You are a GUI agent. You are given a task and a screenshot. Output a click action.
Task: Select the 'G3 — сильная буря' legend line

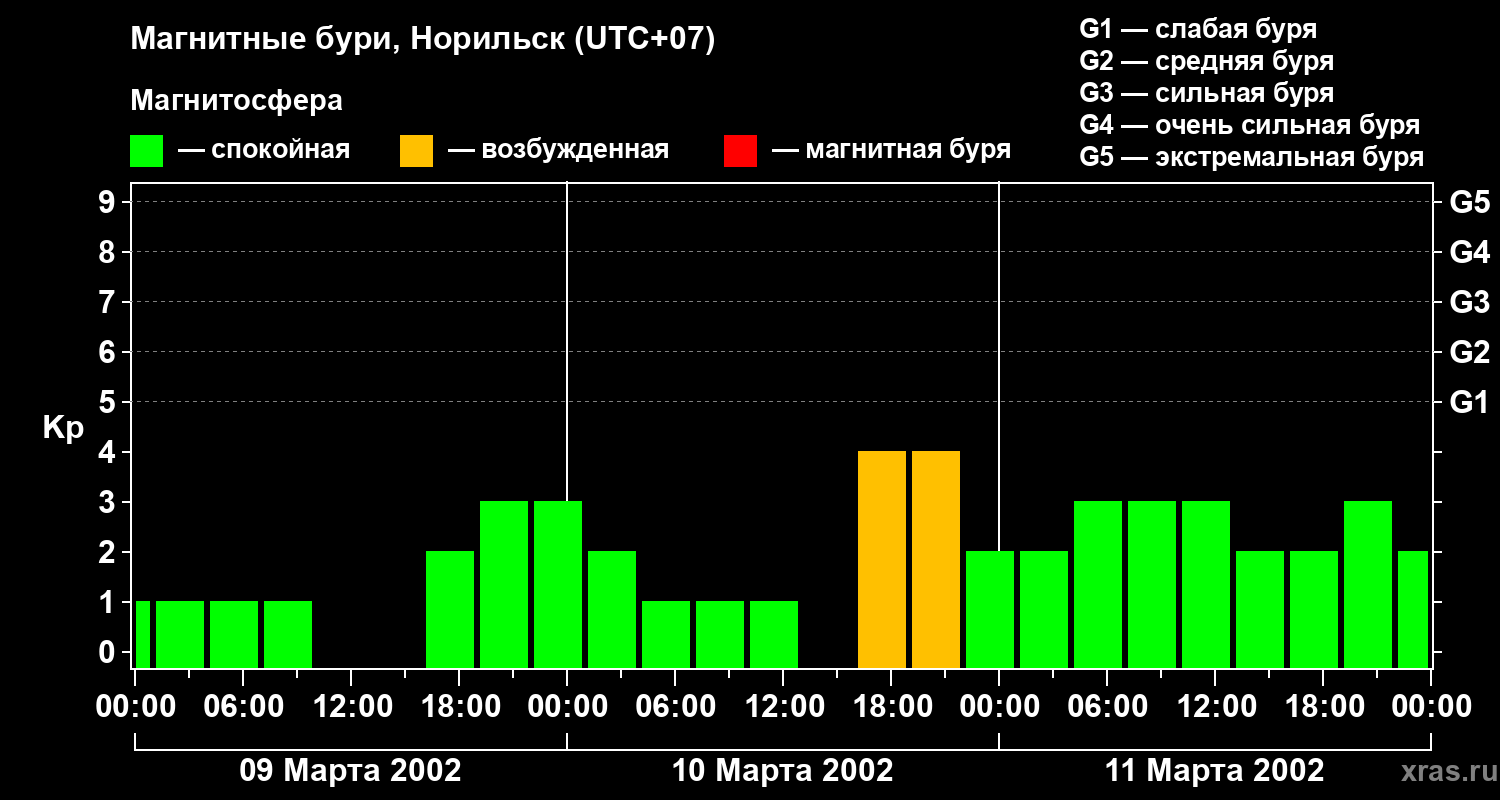tap(1206, 93)
